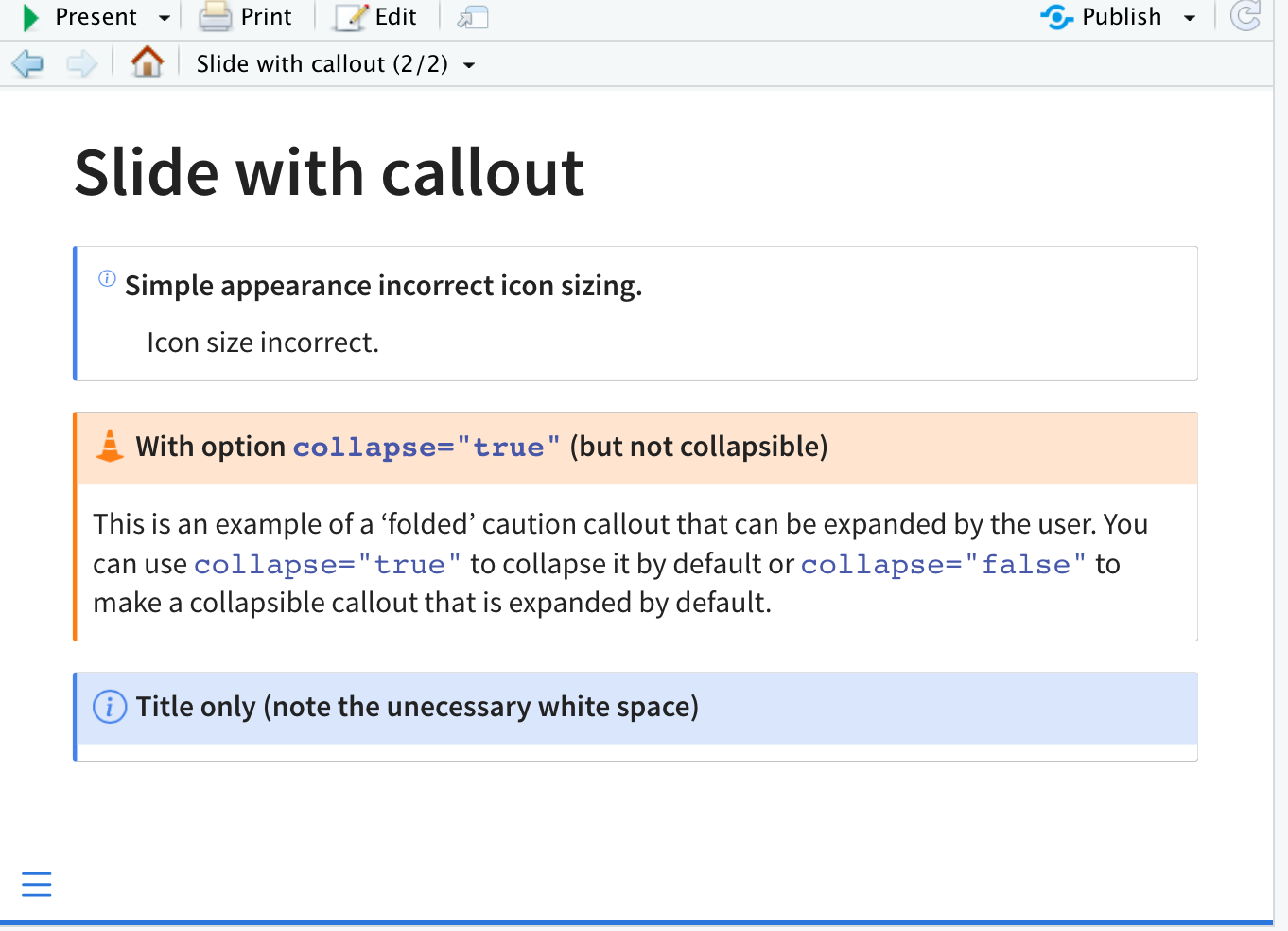Click the orange caution cone icon
Viewport: 1288px width, 931px height.
click(x=110, y=445)
